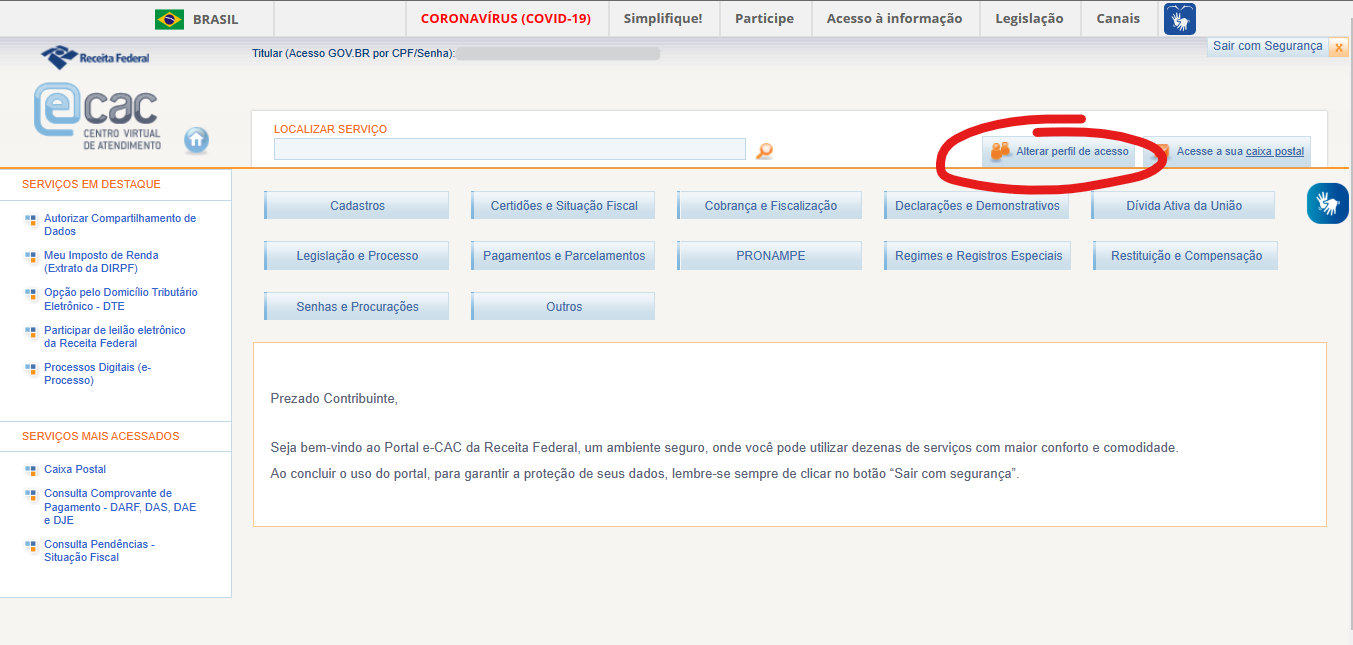Image resolution: width=1353 pixels, height=645 pixels.
Task: Open the PRONAMPE menu
Action: (770, 255)
